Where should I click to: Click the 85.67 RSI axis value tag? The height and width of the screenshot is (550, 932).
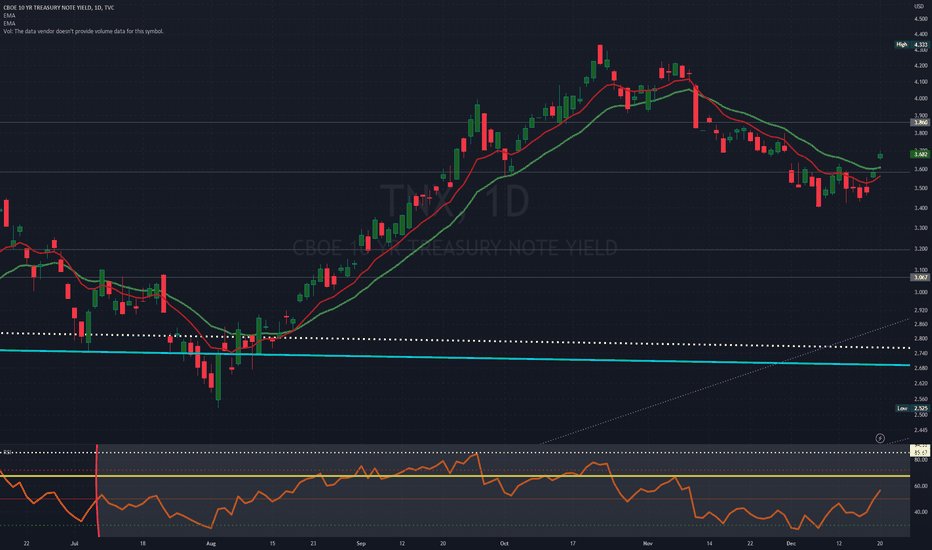click(x=921, y=452)
